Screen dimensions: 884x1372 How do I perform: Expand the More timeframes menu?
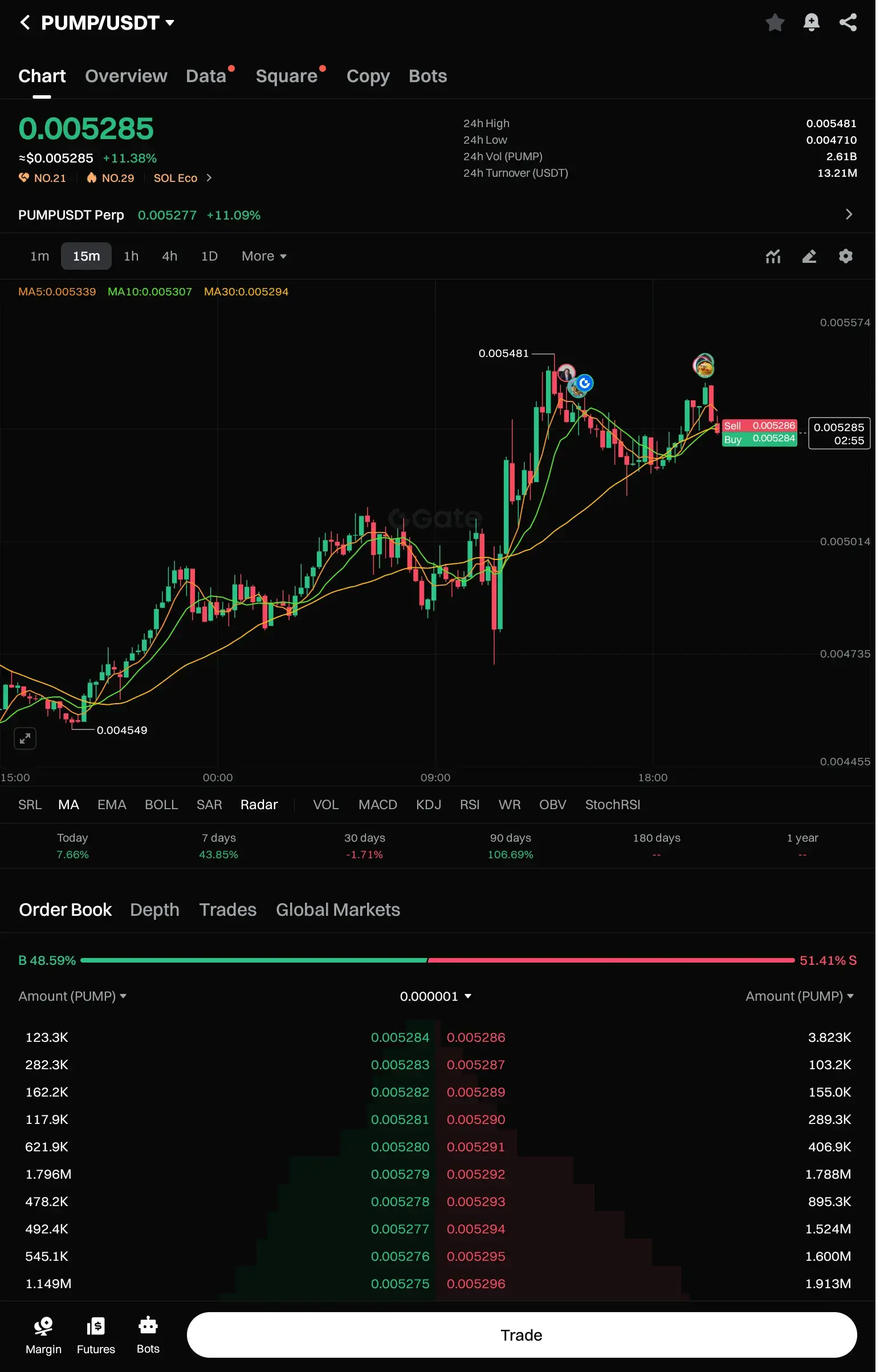click(264, 256)
